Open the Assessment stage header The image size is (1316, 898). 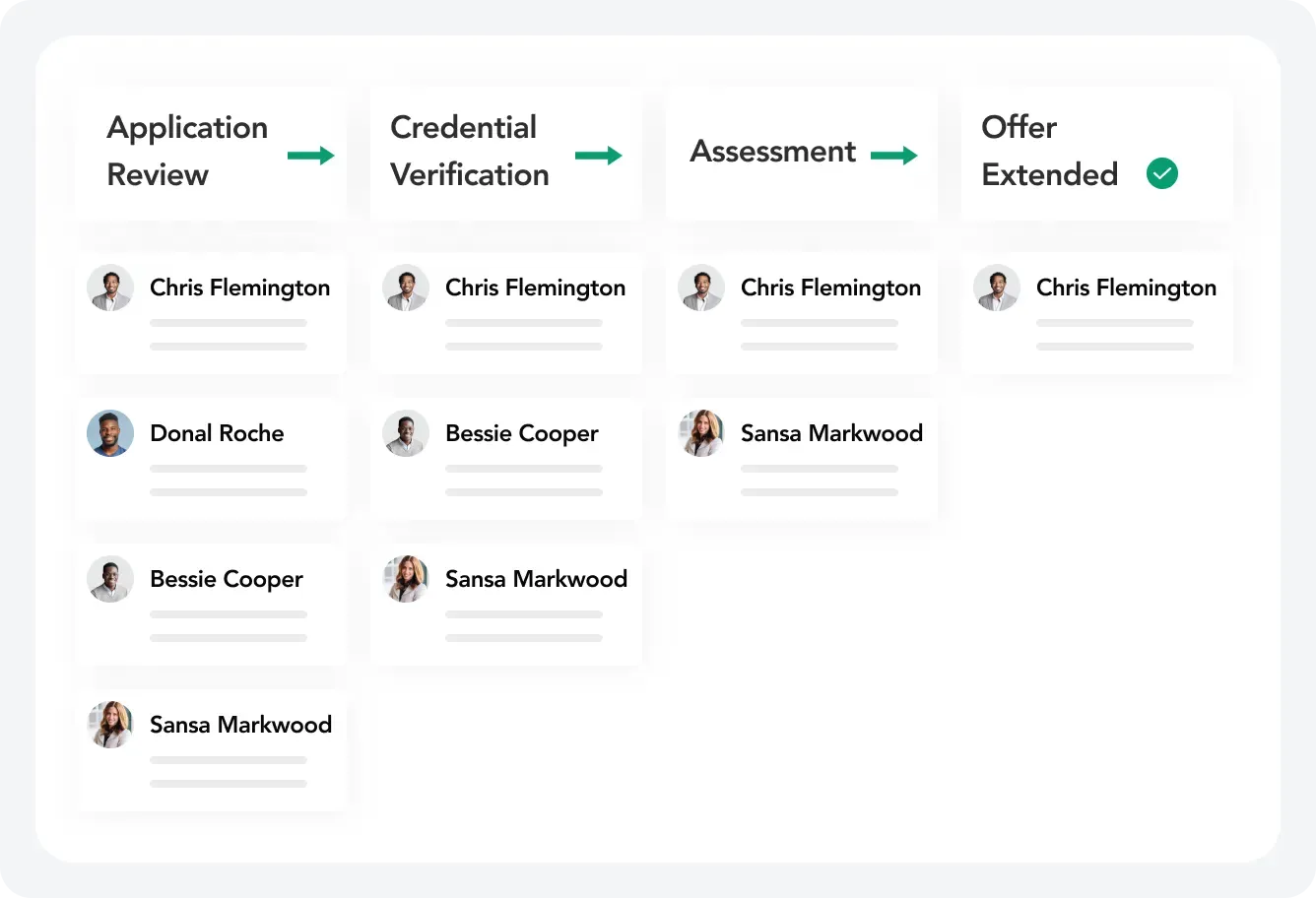tap(773, 152)
